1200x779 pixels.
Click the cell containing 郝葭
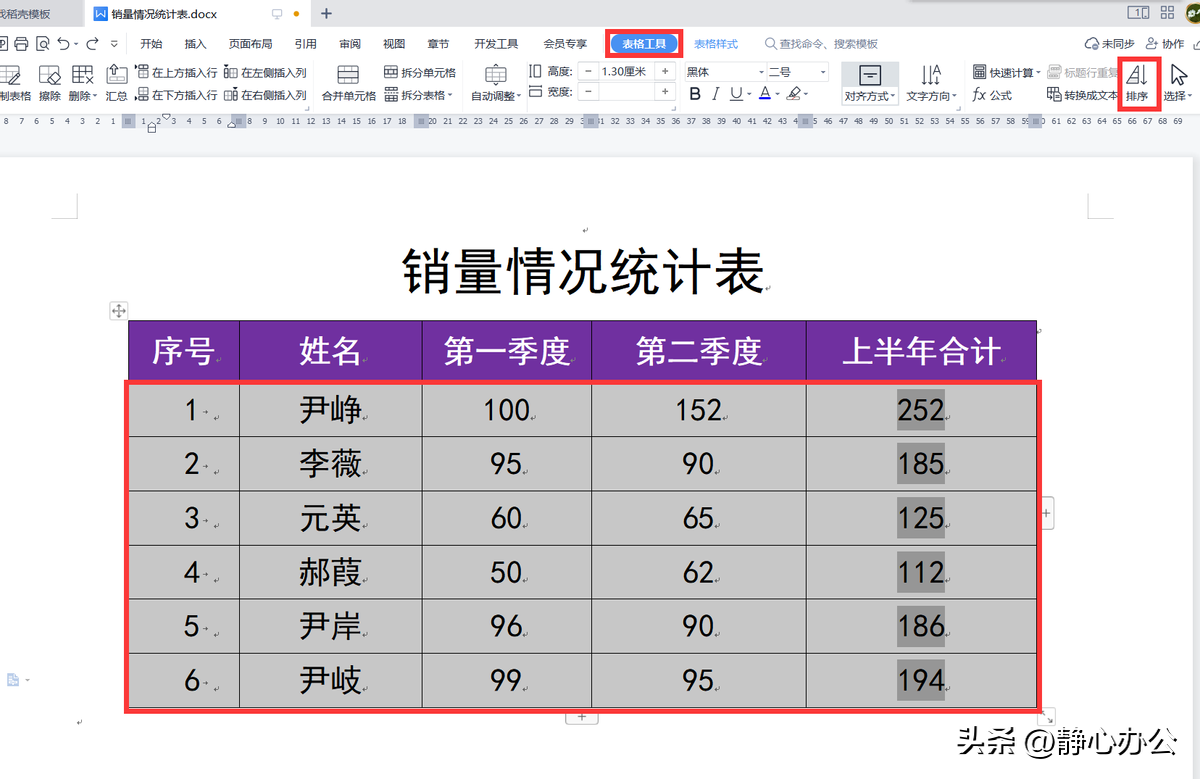click(330, 572)
